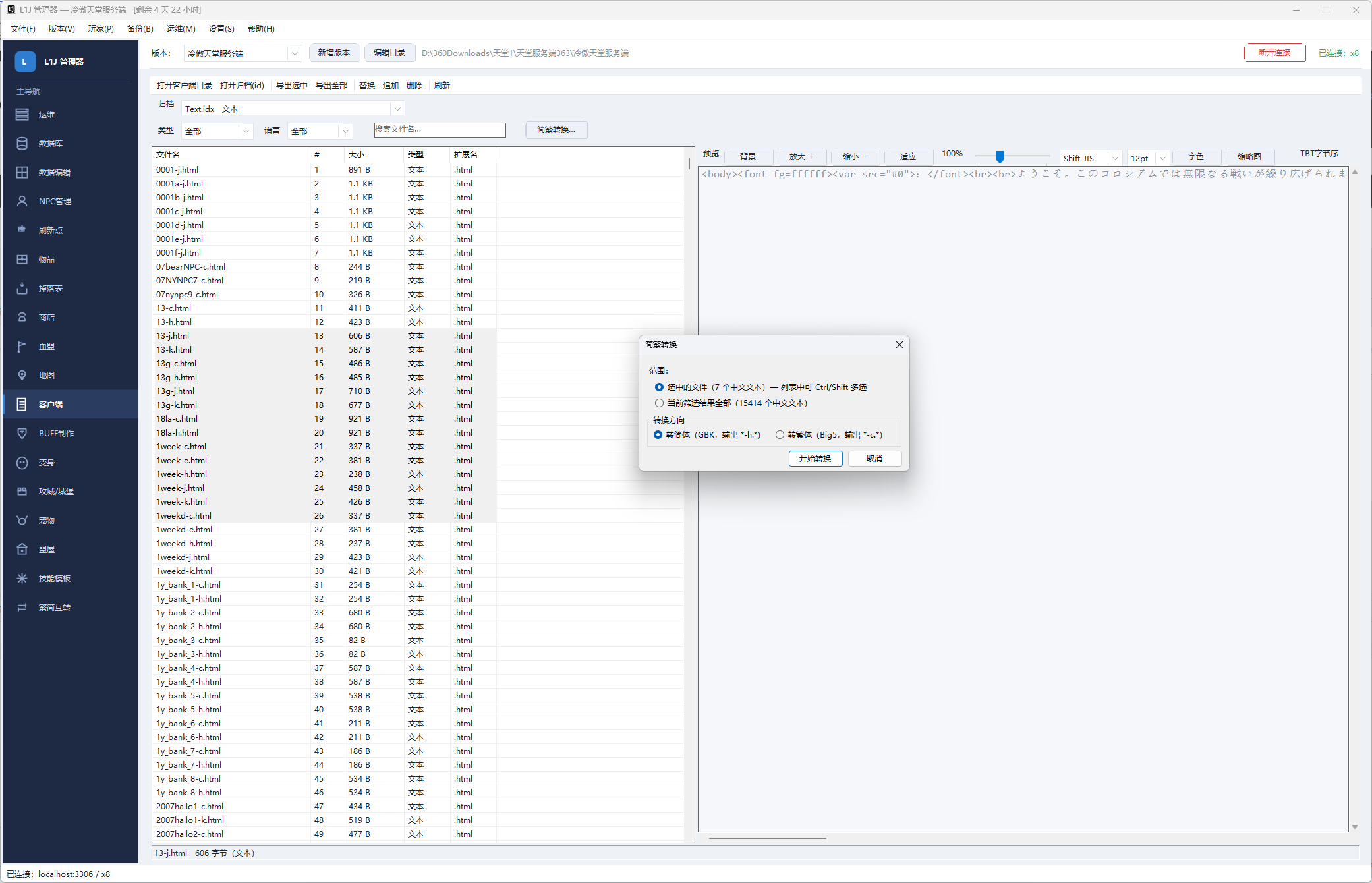
Task: Focus the 搜索文件名 search field
Action: tap(440, 130)
